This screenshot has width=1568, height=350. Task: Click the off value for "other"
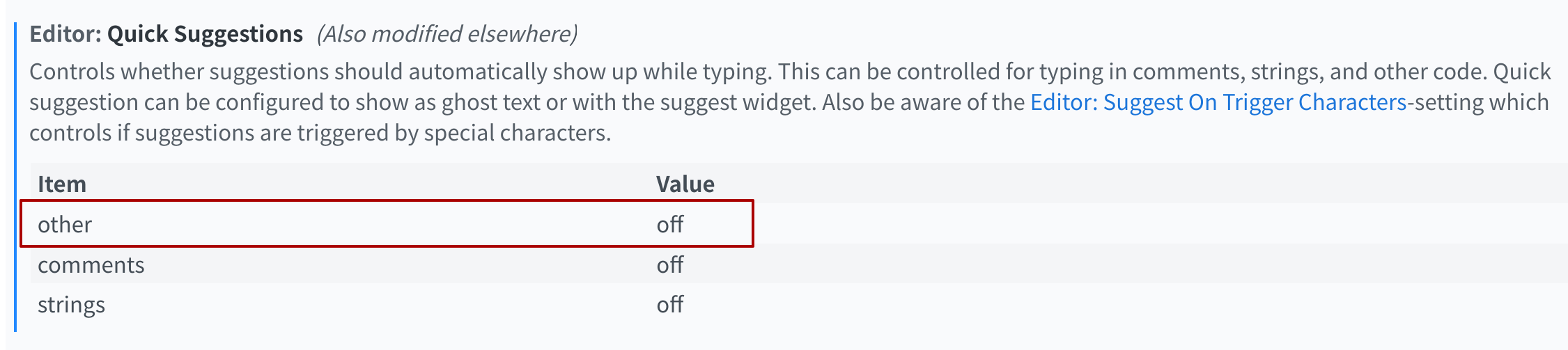point(670,224)
